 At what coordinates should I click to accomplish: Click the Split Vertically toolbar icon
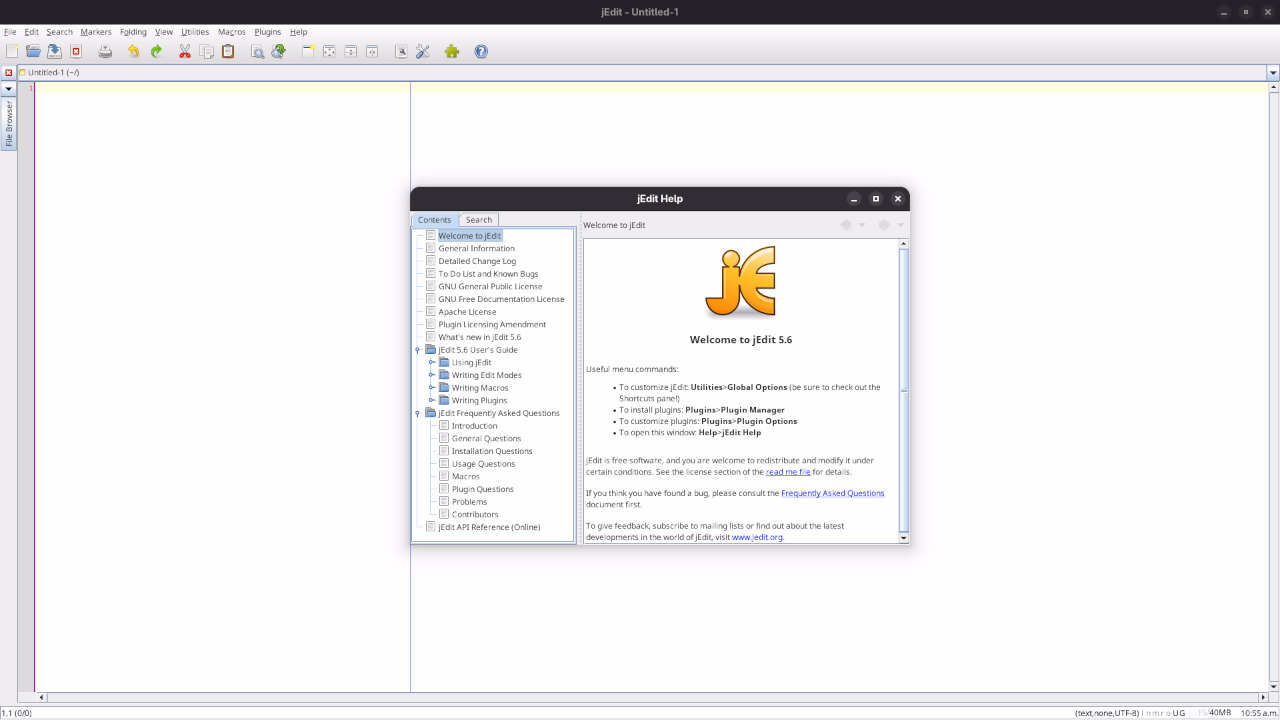(x=372, y=51)
